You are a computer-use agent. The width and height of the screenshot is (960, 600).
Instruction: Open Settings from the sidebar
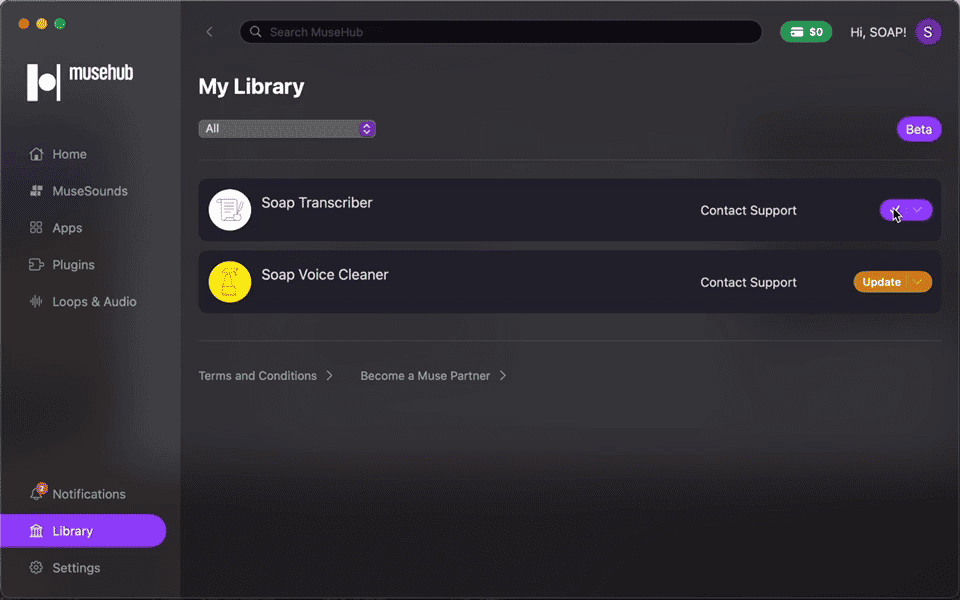coord(74,567)
